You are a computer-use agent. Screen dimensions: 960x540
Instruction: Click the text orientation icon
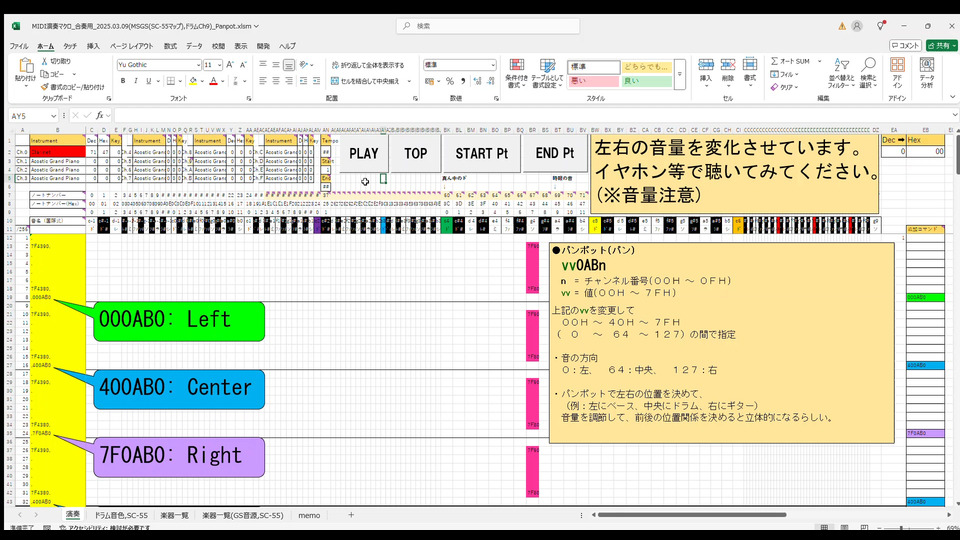tap(304, 64)
